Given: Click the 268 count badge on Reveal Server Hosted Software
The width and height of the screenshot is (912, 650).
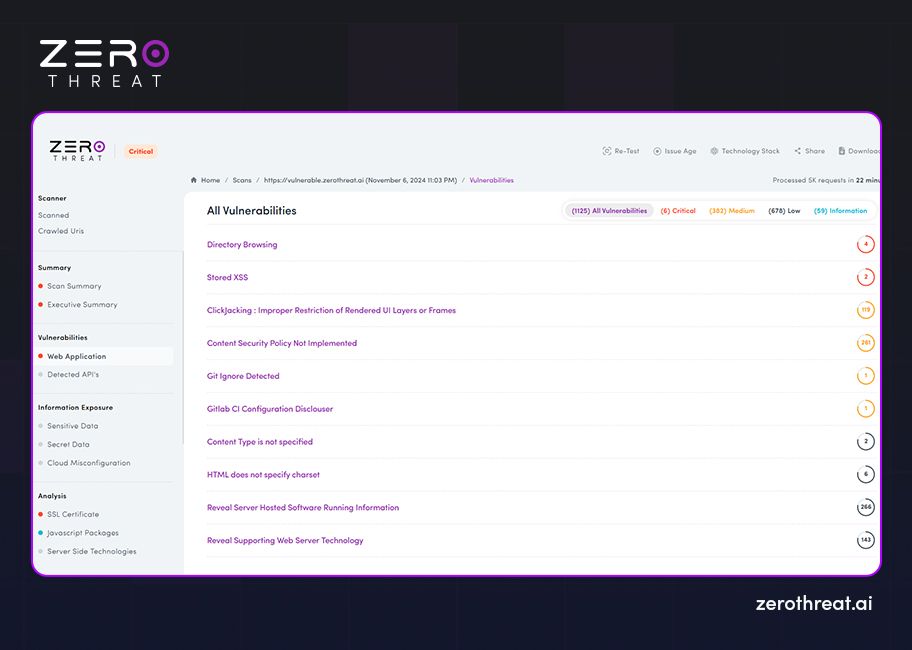Looking at the screenshot, I should [864, 507].
